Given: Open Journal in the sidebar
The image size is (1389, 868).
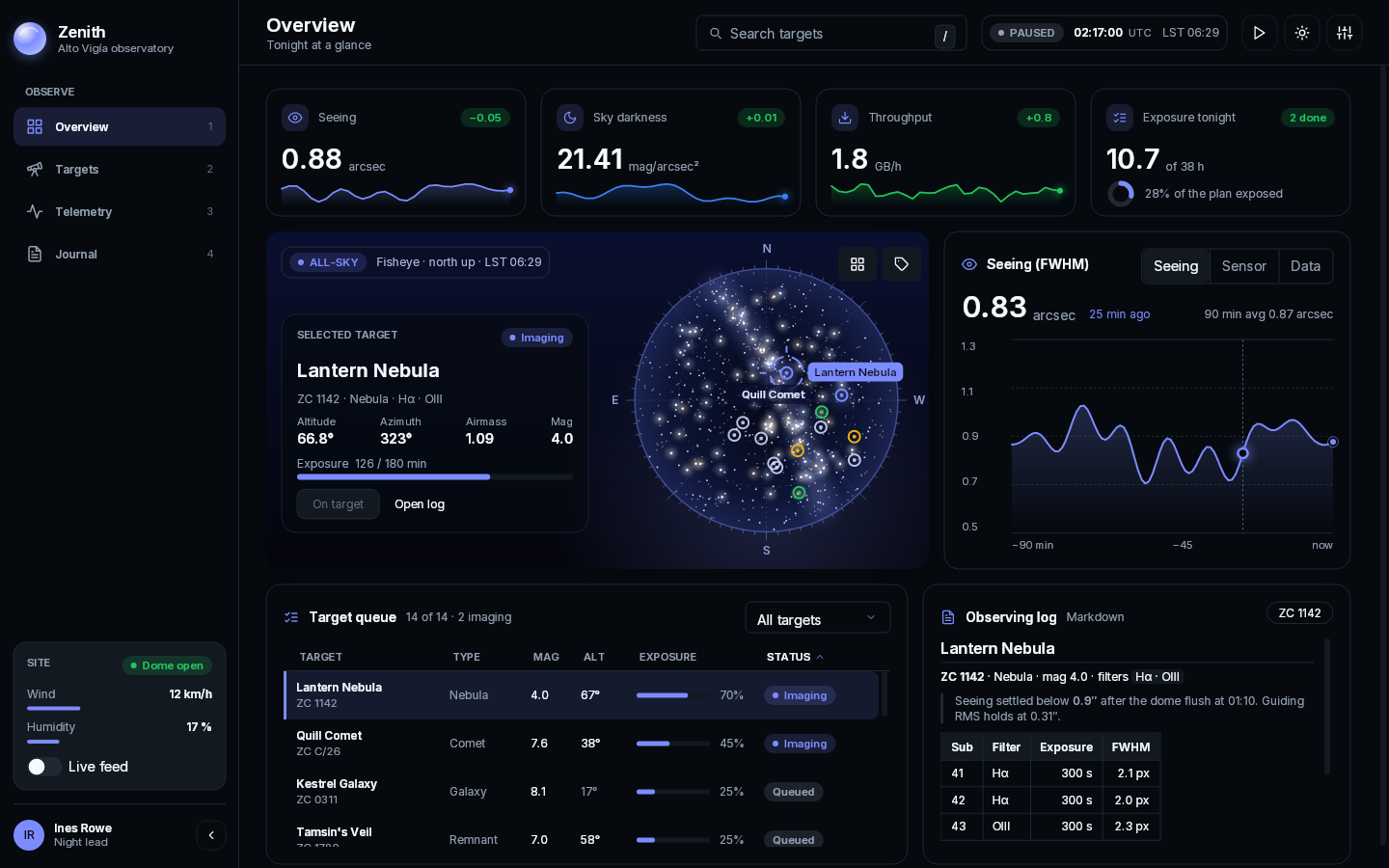Looking at the screenshot, I should pyautogui.click(x=120, y=255).
